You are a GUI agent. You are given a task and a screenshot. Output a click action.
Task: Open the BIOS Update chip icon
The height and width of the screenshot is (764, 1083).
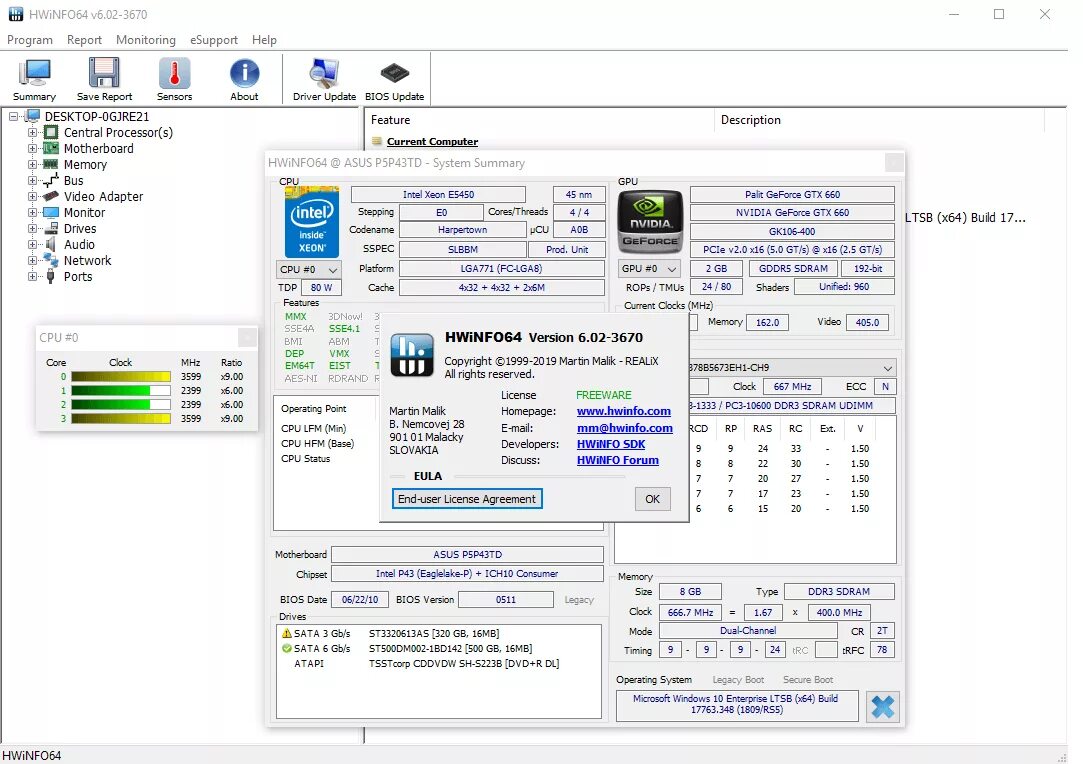pos(394,73)
